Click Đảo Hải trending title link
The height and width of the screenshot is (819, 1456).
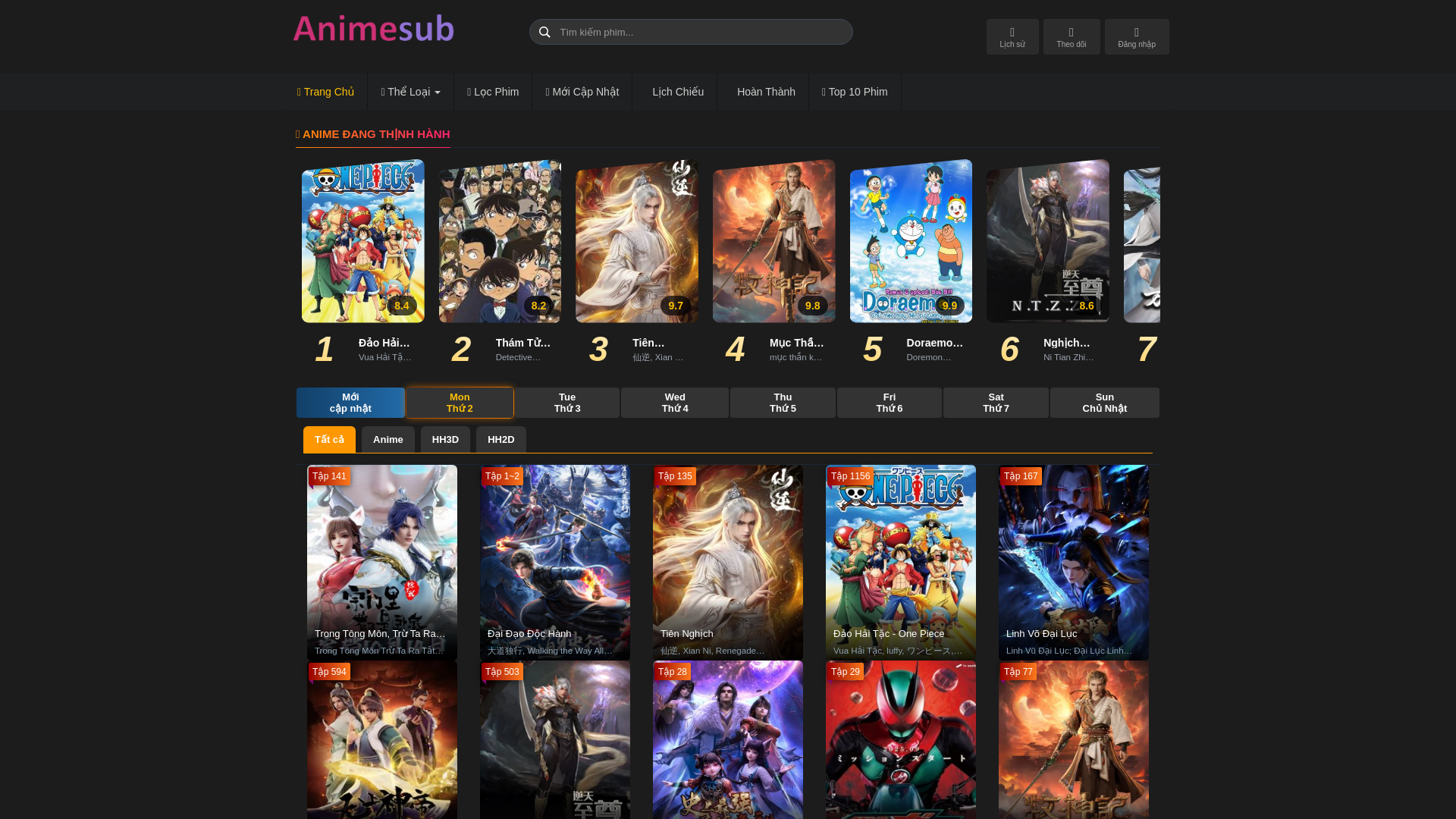(x=384, y=343)
